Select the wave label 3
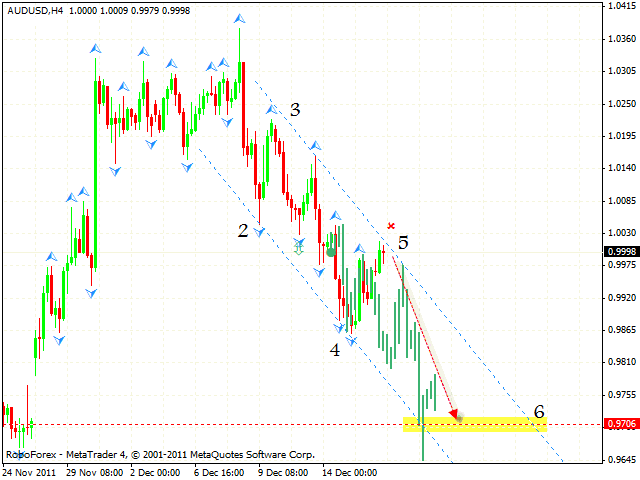Screen dimensions: 640x480 click(x=295, y=109)
